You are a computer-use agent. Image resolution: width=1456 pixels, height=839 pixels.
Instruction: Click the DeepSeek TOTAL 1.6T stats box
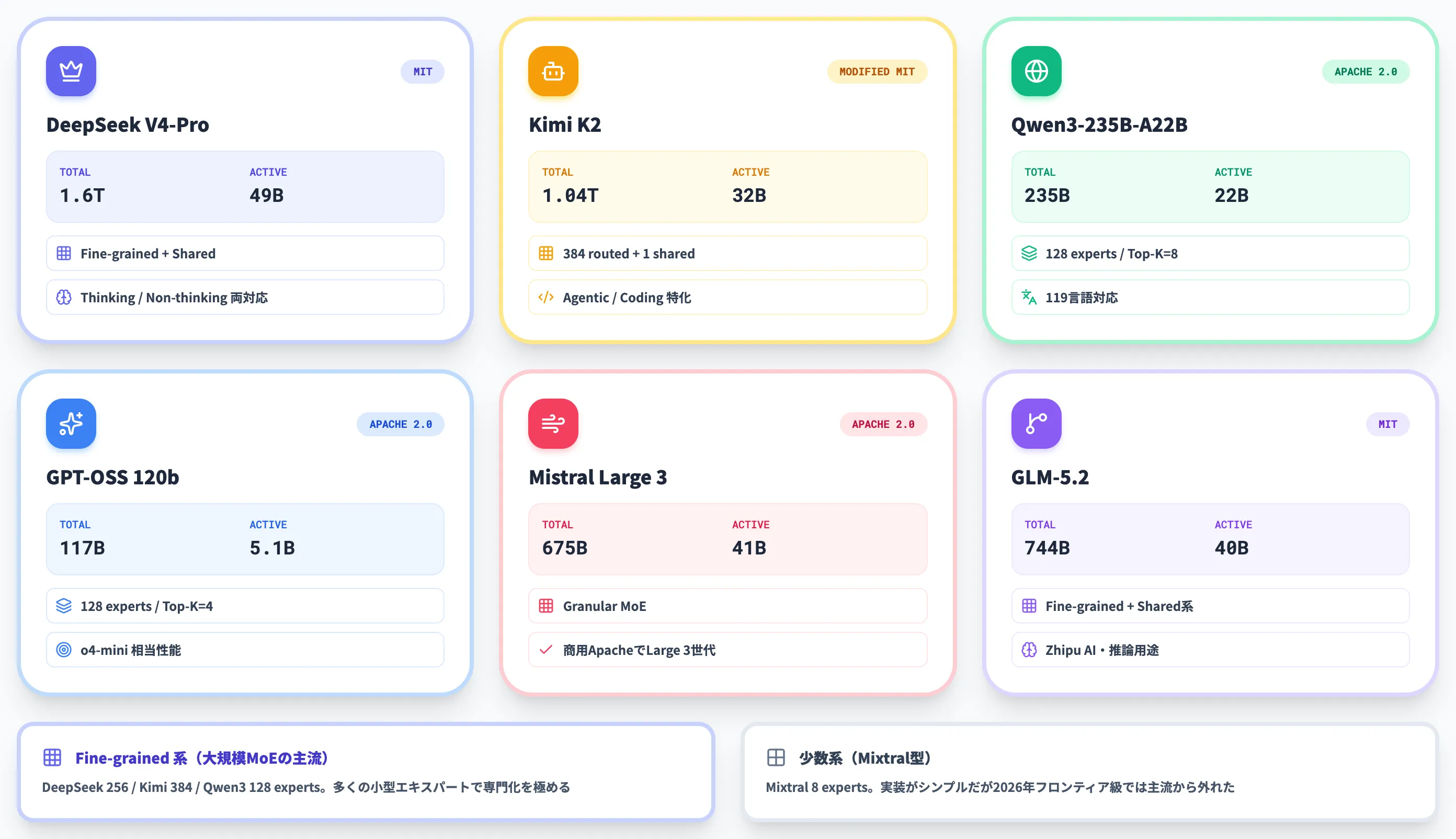coord(245,187)
